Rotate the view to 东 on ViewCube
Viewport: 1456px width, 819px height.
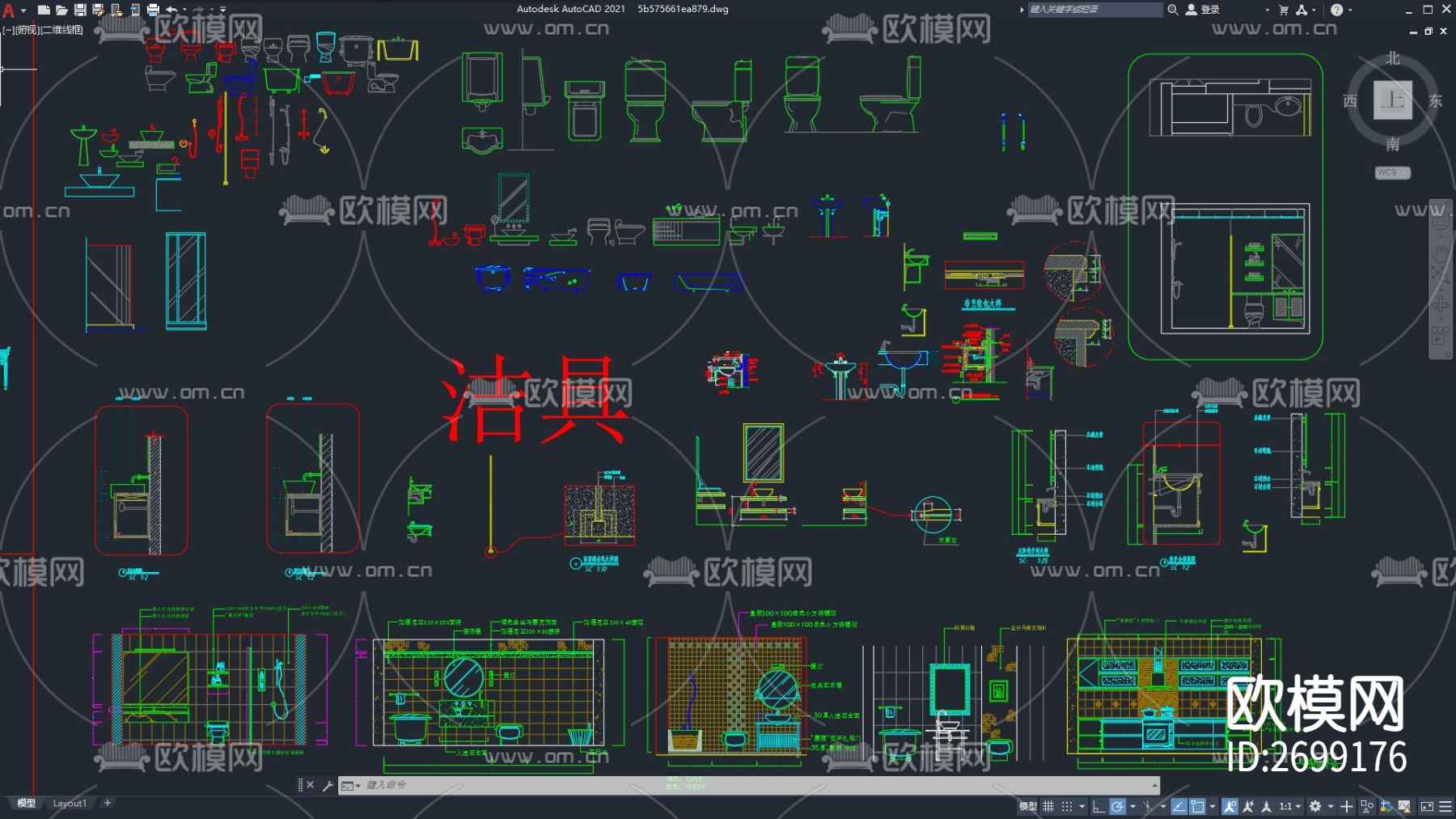tap(1435, 100)
